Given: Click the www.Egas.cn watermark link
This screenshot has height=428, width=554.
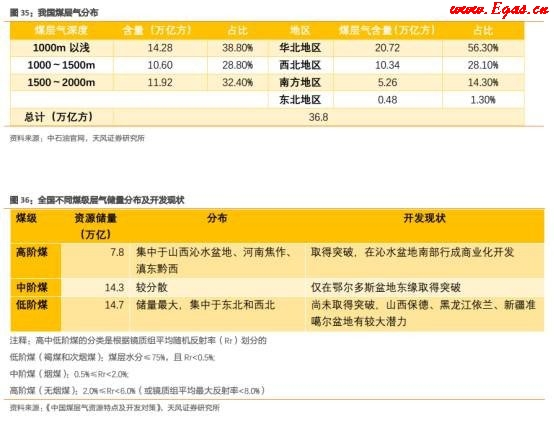Looking at the screenshot, I should pyautogui.click(x=499, y=10).
